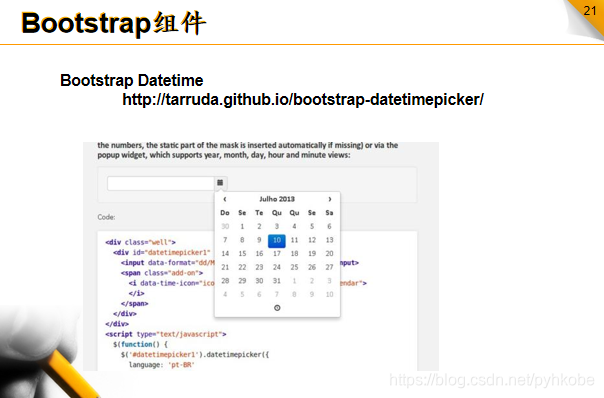Select day 24 in the calendar
Screen dimensions: 604x398
click(277, 267)
